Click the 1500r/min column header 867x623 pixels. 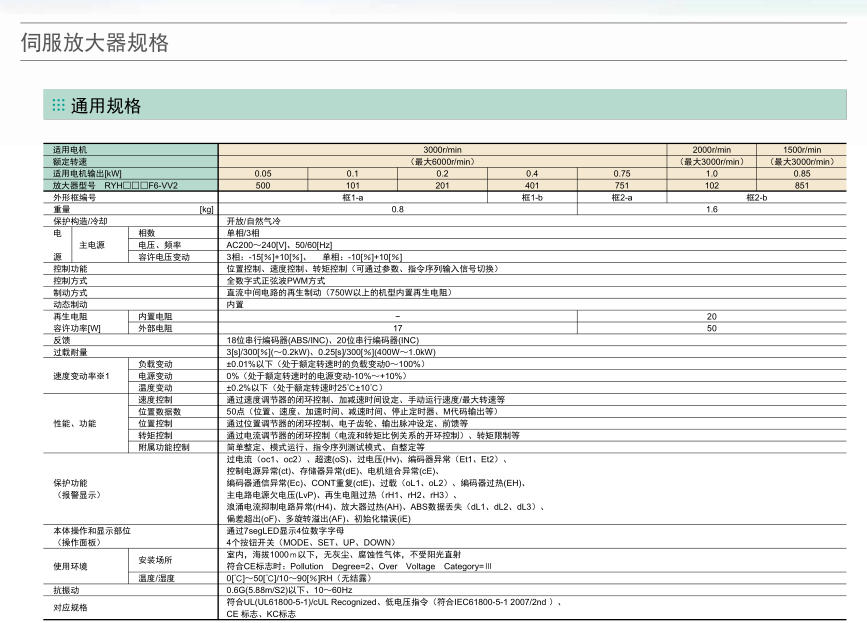[801, 147]
